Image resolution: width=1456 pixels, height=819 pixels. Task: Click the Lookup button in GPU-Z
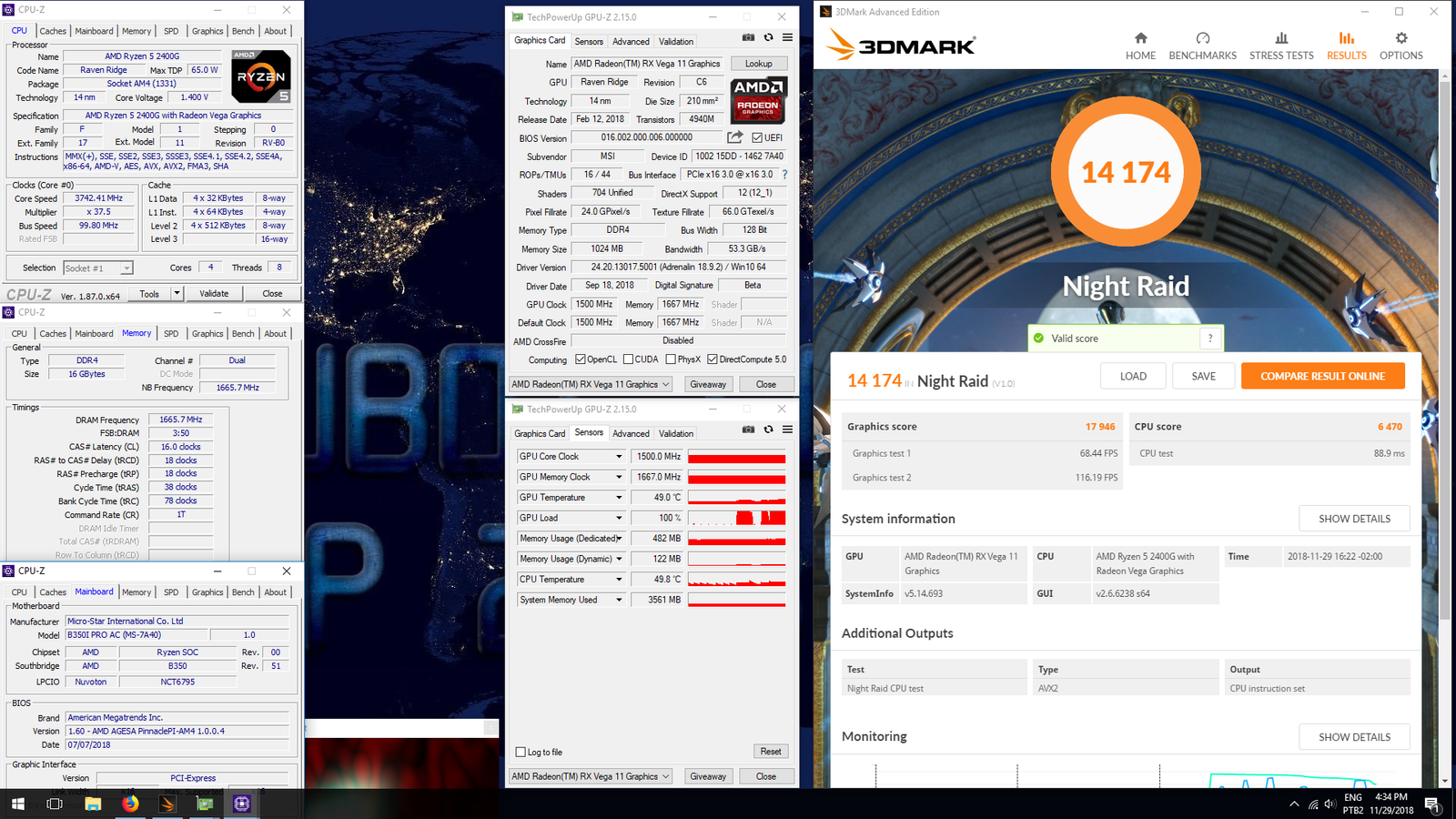coord(758,64)
